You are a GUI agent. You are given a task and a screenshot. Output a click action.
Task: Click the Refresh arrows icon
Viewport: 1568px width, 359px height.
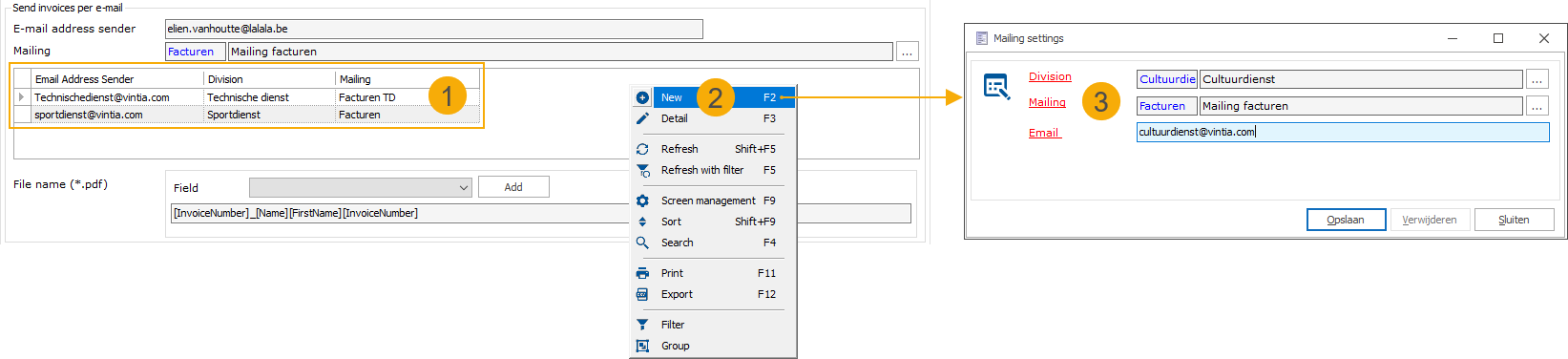(642, 149)
